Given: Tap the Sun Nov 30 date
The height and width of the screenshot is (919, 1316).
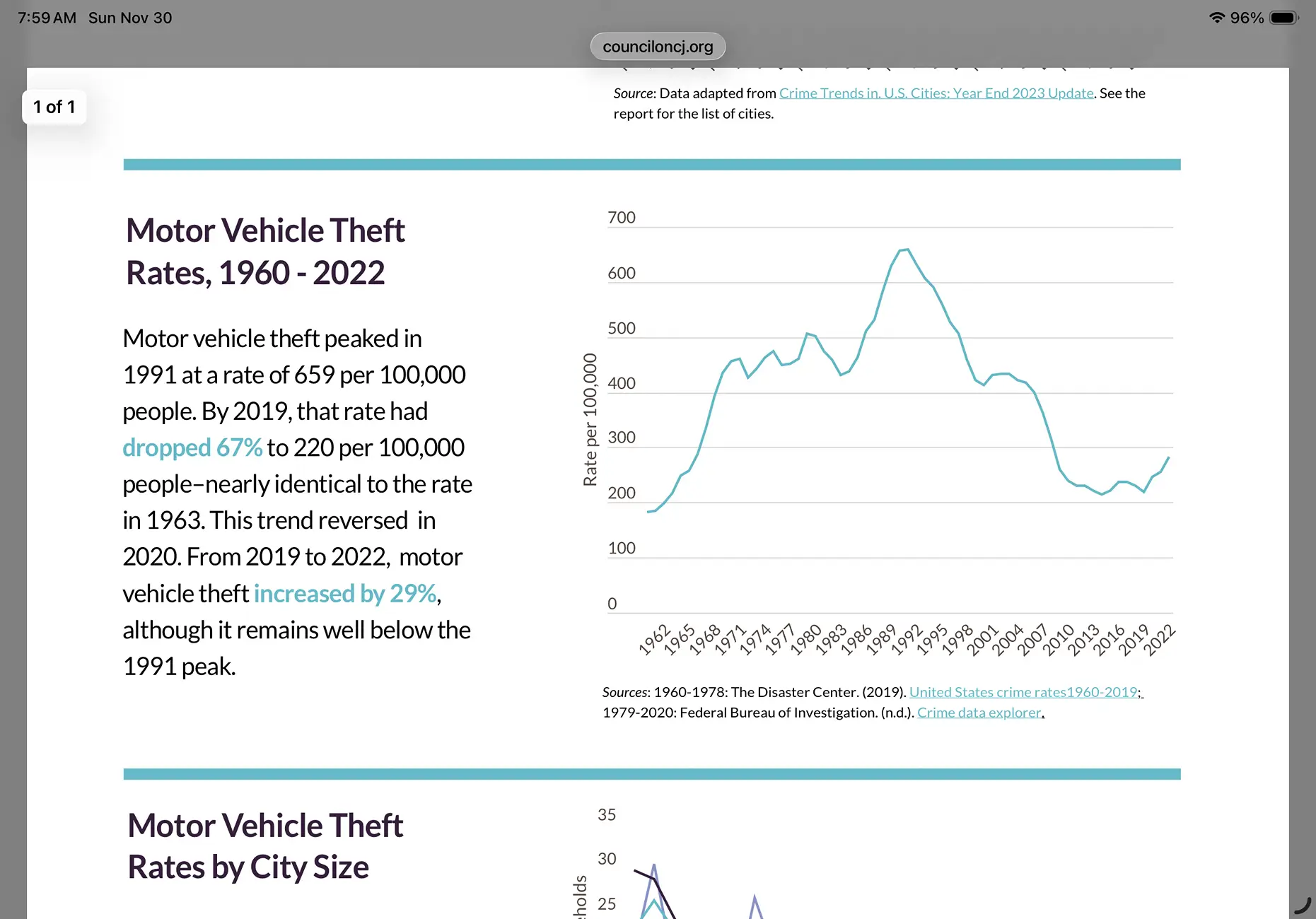Looking at the screenshot, I should click(130, 18).
